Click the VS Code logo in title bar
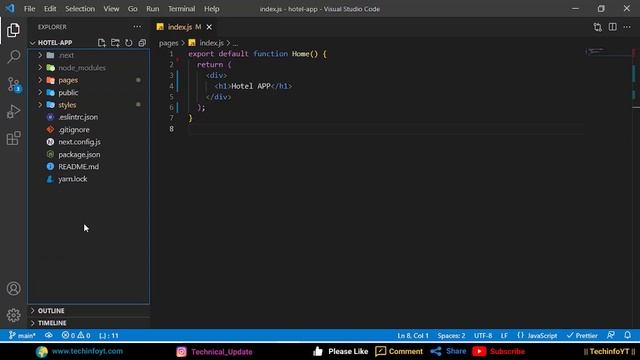Screen dimensions: 640x360 (x=10, y=8)
